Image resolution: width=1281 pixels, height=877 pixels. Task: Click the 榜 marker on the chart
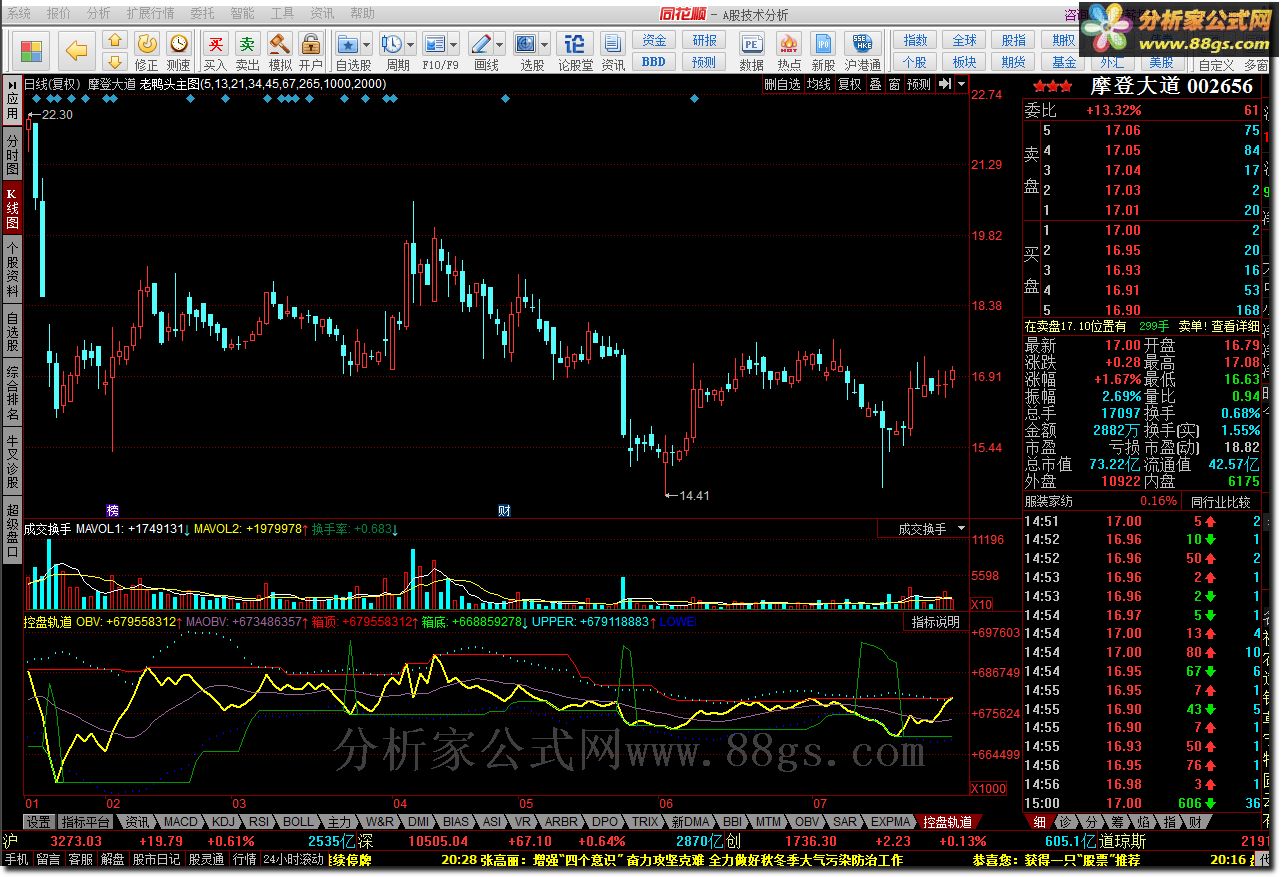point(113,510)
